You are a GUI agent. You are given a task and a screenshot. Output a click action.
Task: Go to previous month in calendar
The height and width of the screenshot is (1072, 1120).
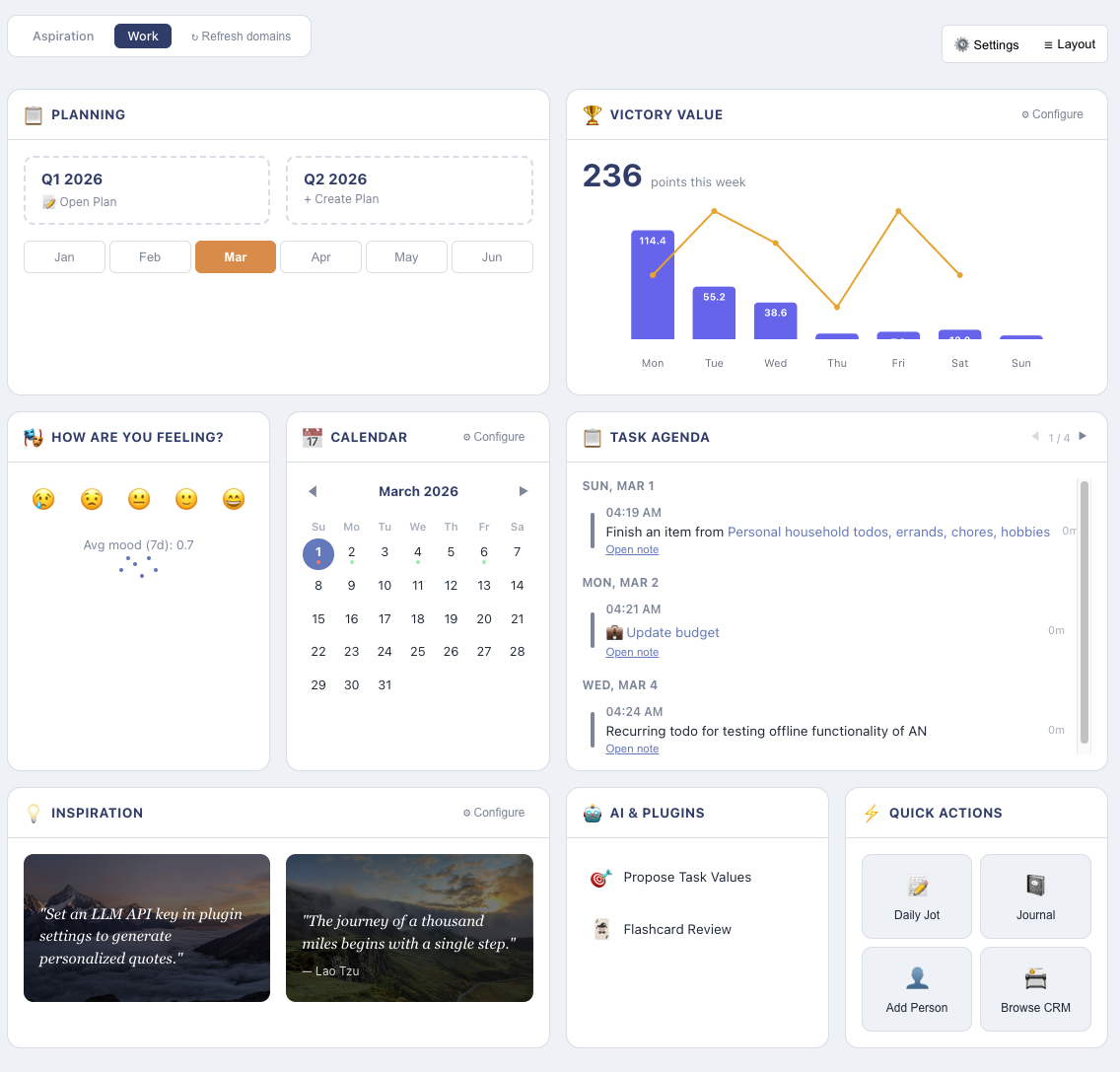pyautogui.click(x=313, y=491)
